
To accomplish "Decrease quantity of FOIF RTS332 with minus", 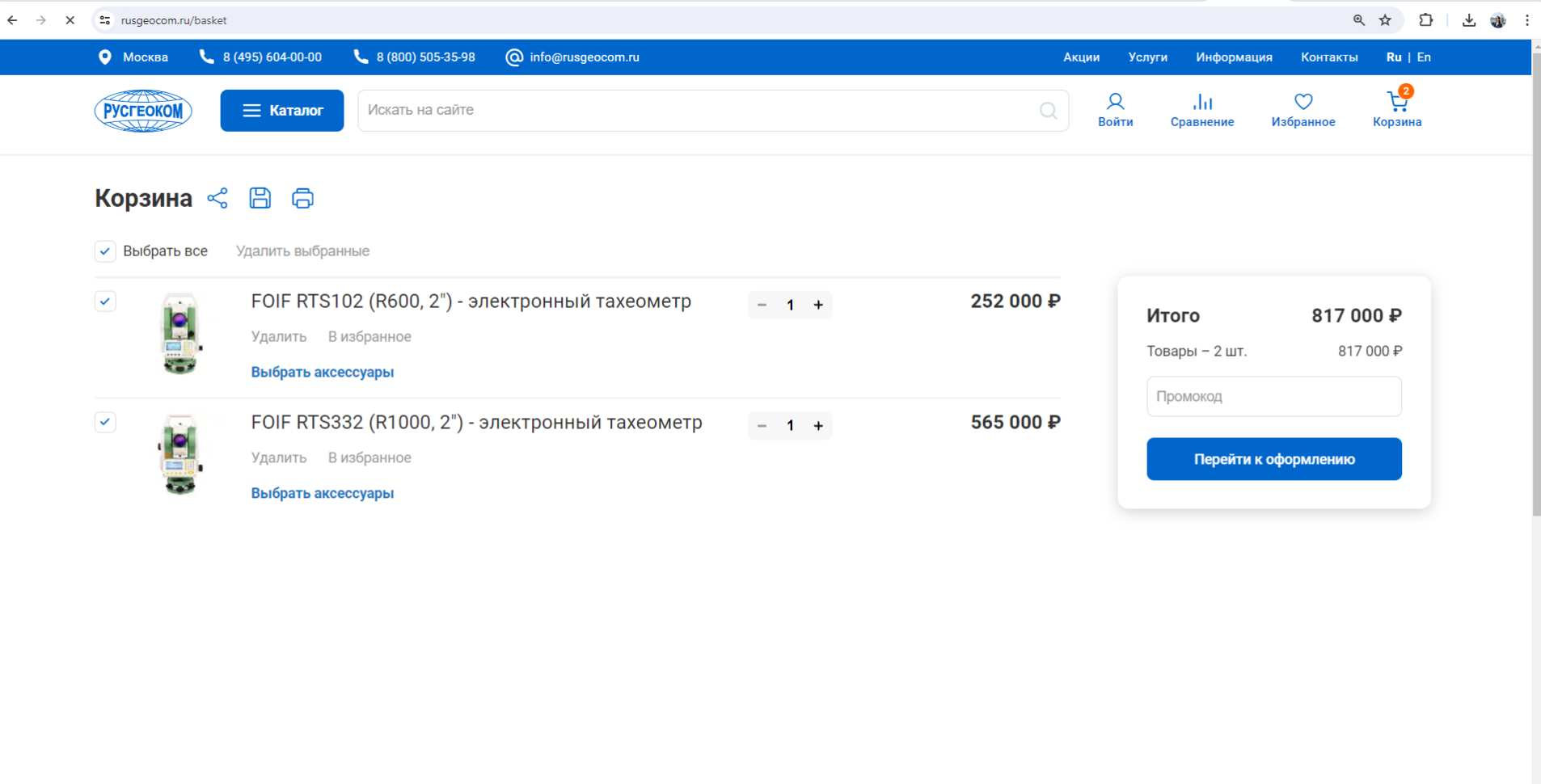I will click(762, 426).
